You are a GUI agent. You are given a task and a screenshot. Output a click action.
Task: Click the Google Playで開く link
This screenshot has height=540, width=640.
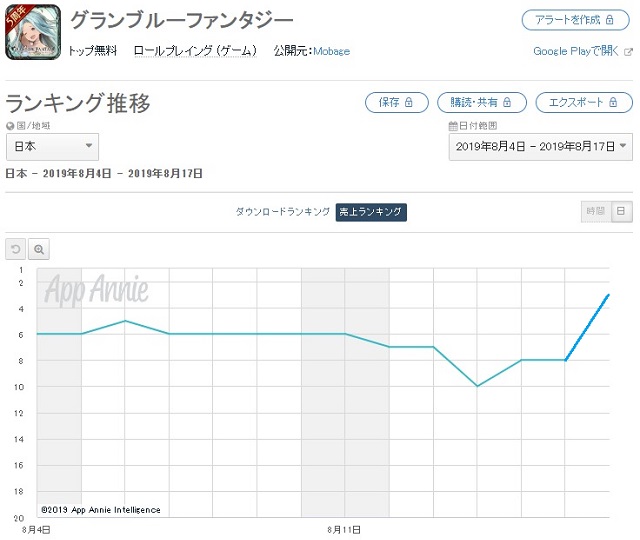(x=576, y=51)
